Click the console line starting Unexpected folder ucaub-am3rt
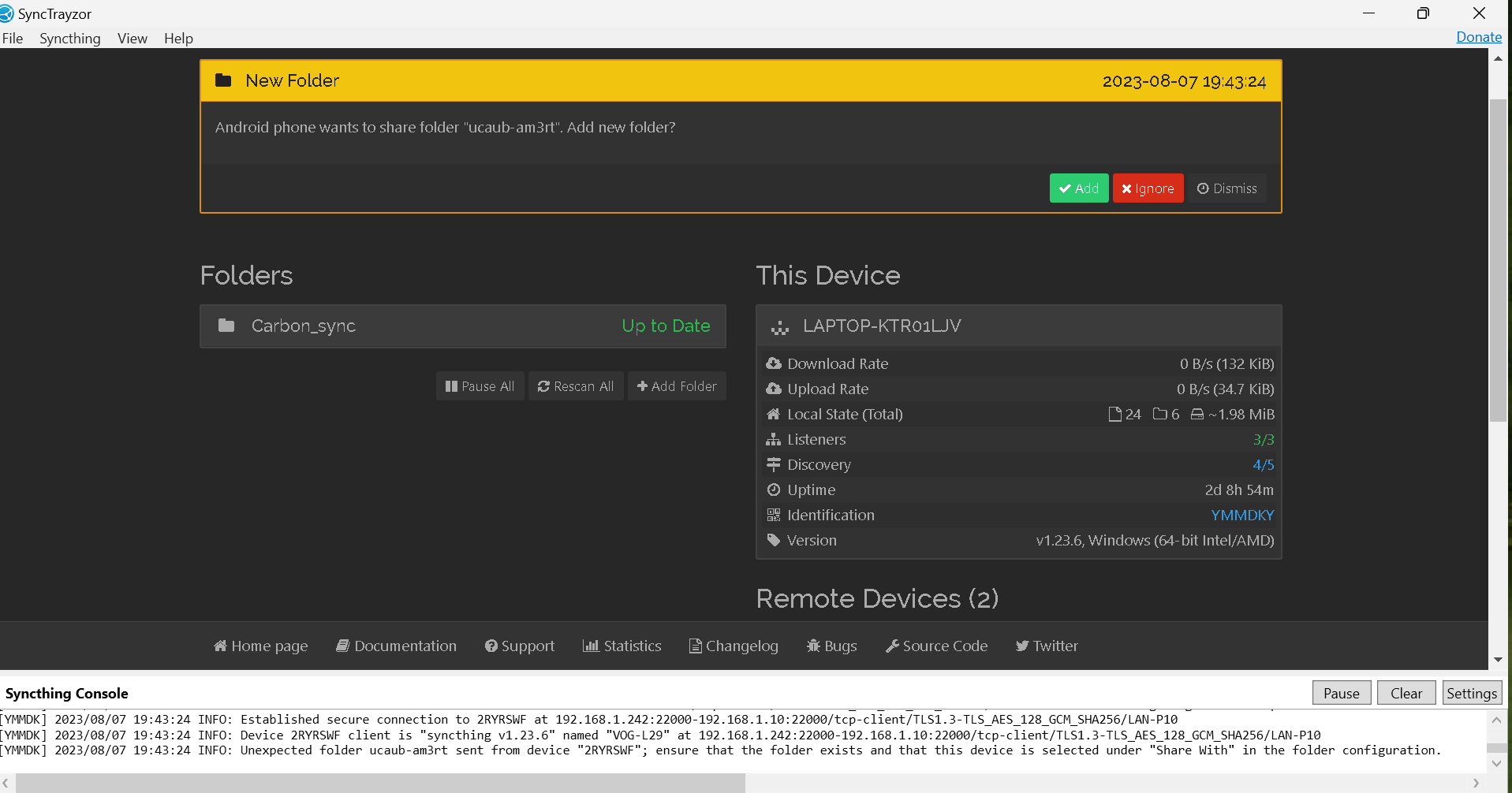 (x=721, y=750)
